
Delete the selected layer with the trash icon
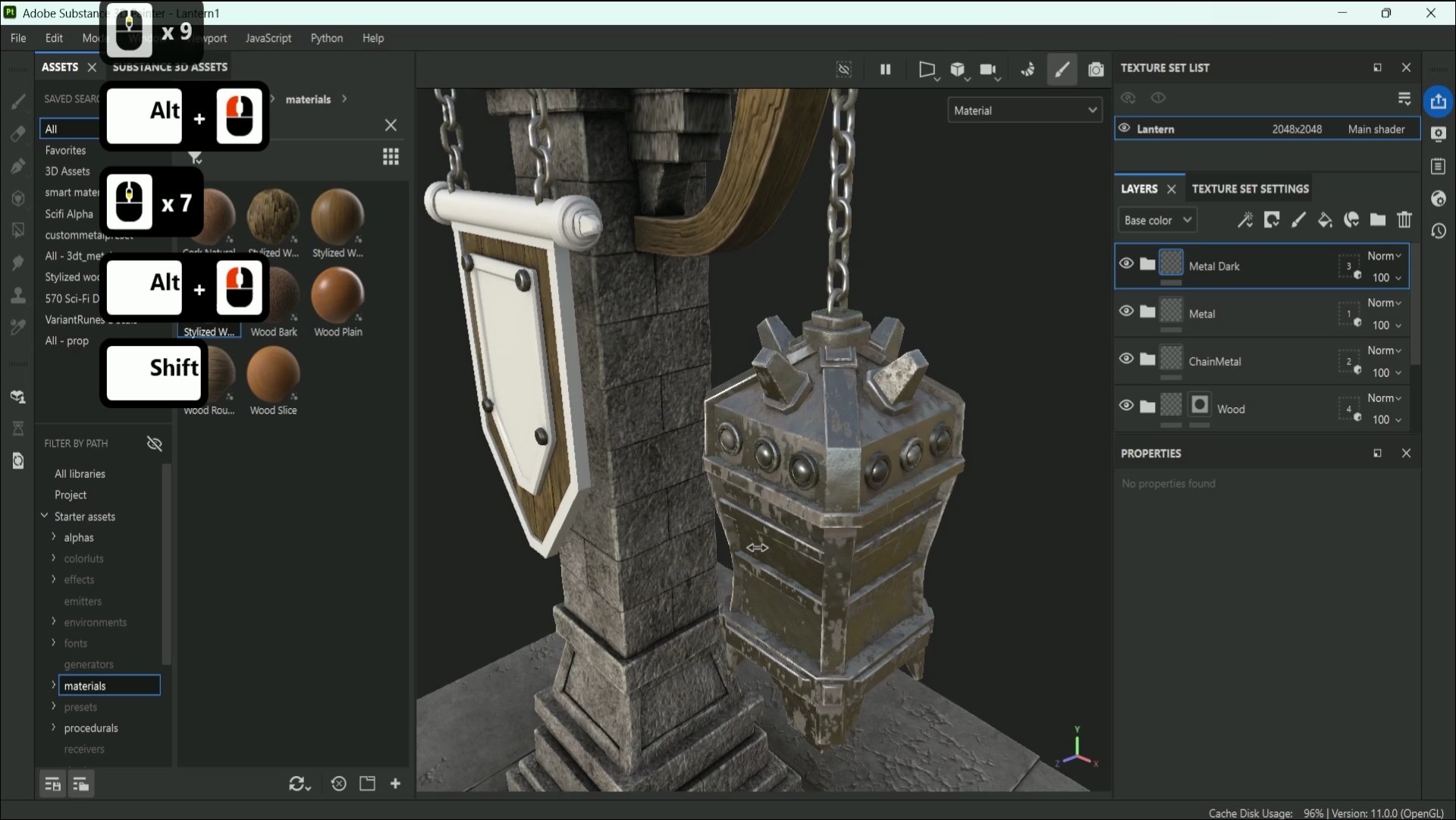click(1404, 220)
